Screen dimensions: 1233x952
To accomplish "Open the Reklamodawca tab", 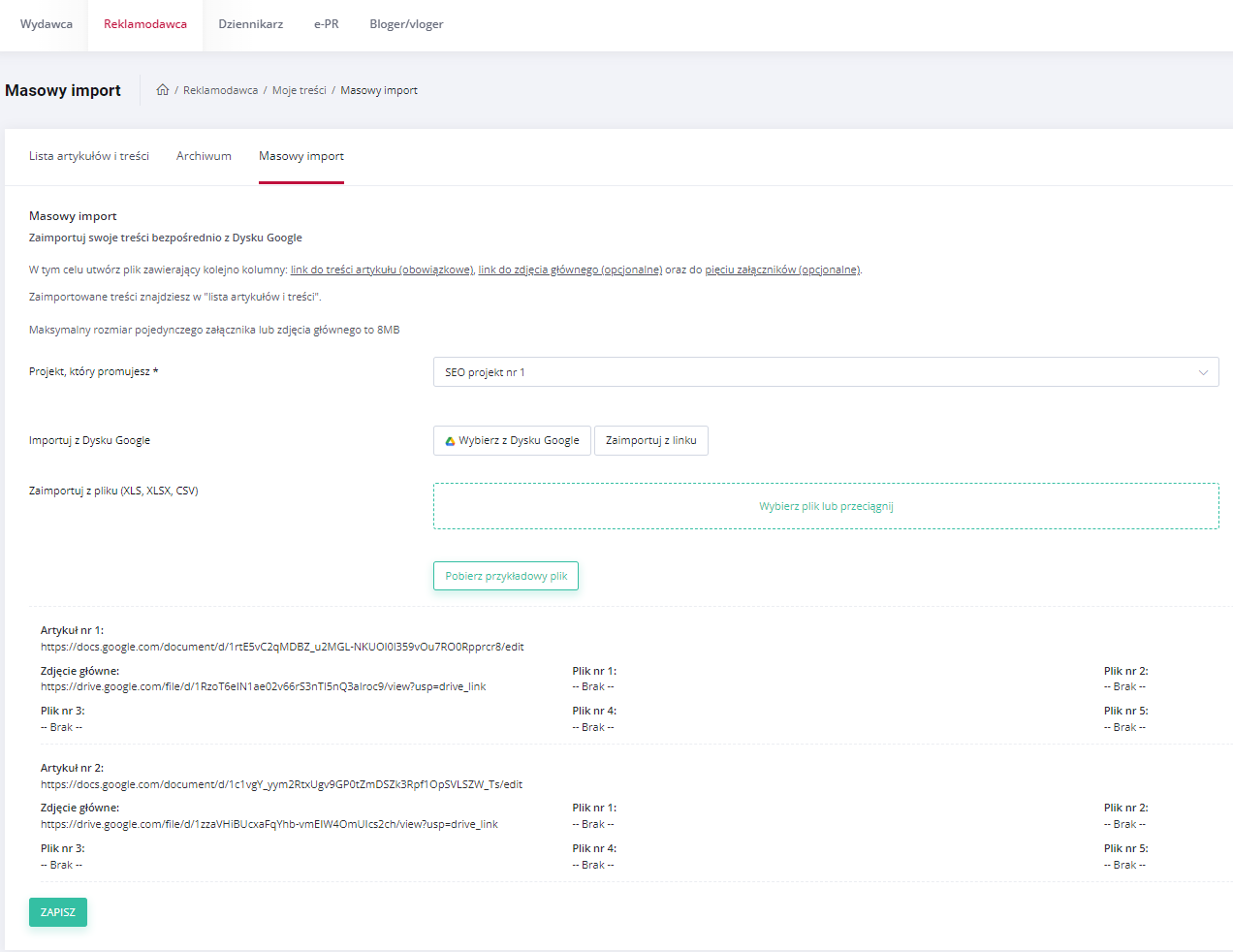I will tap(145, 24).
